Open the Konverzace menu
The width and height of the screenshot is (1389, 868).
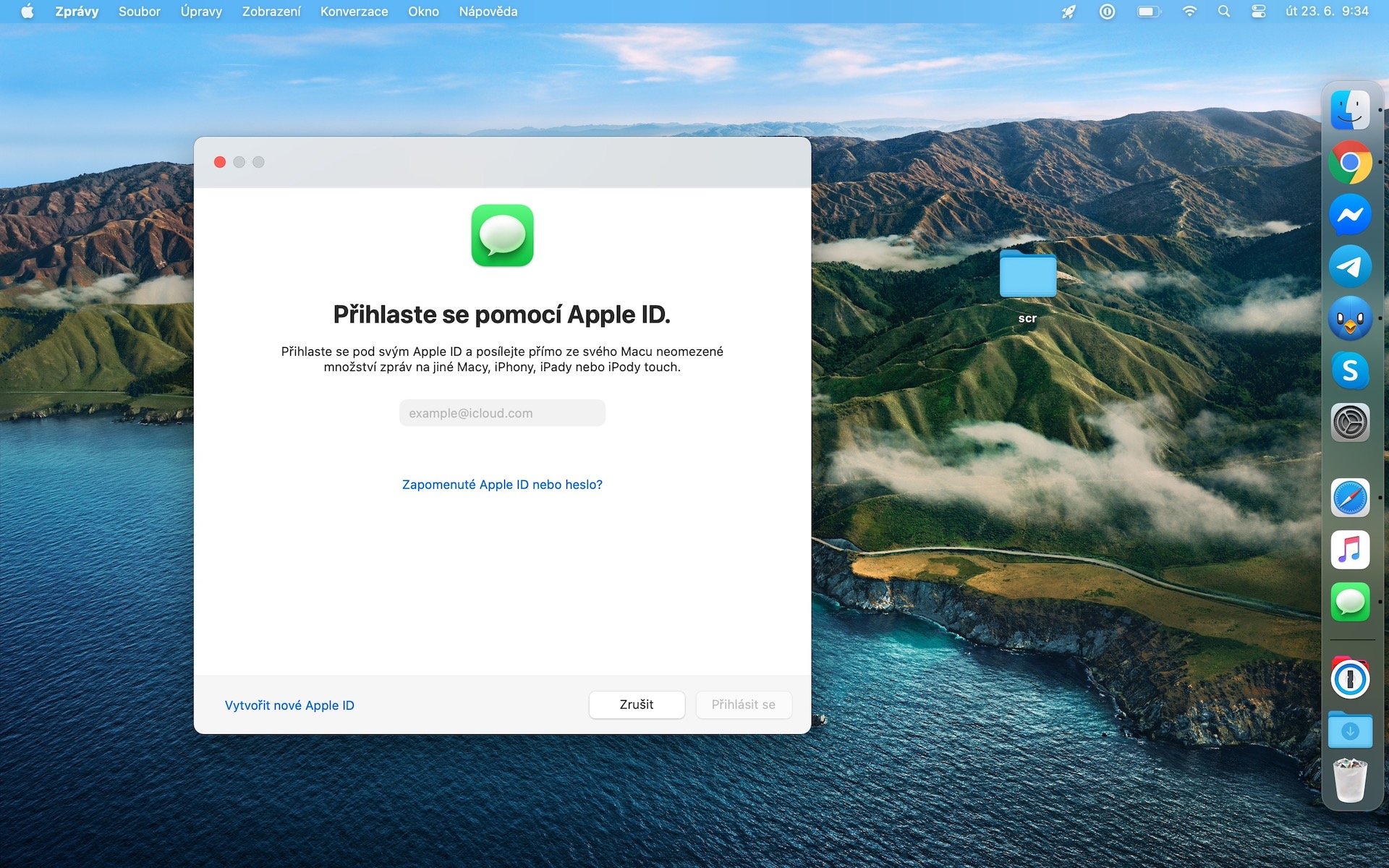(x=354, y=12)
